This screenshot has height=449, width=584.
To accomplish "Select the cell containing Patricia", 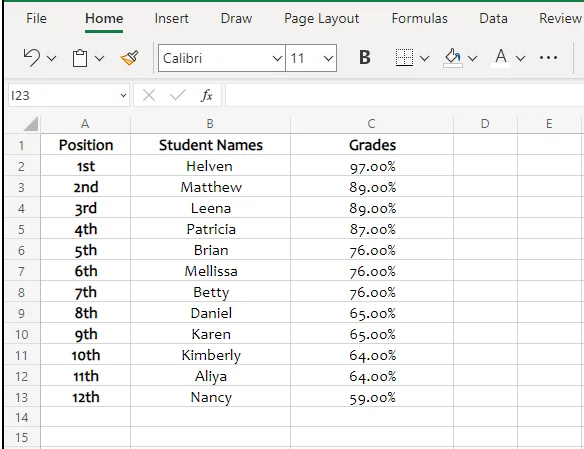I will 210,229.
